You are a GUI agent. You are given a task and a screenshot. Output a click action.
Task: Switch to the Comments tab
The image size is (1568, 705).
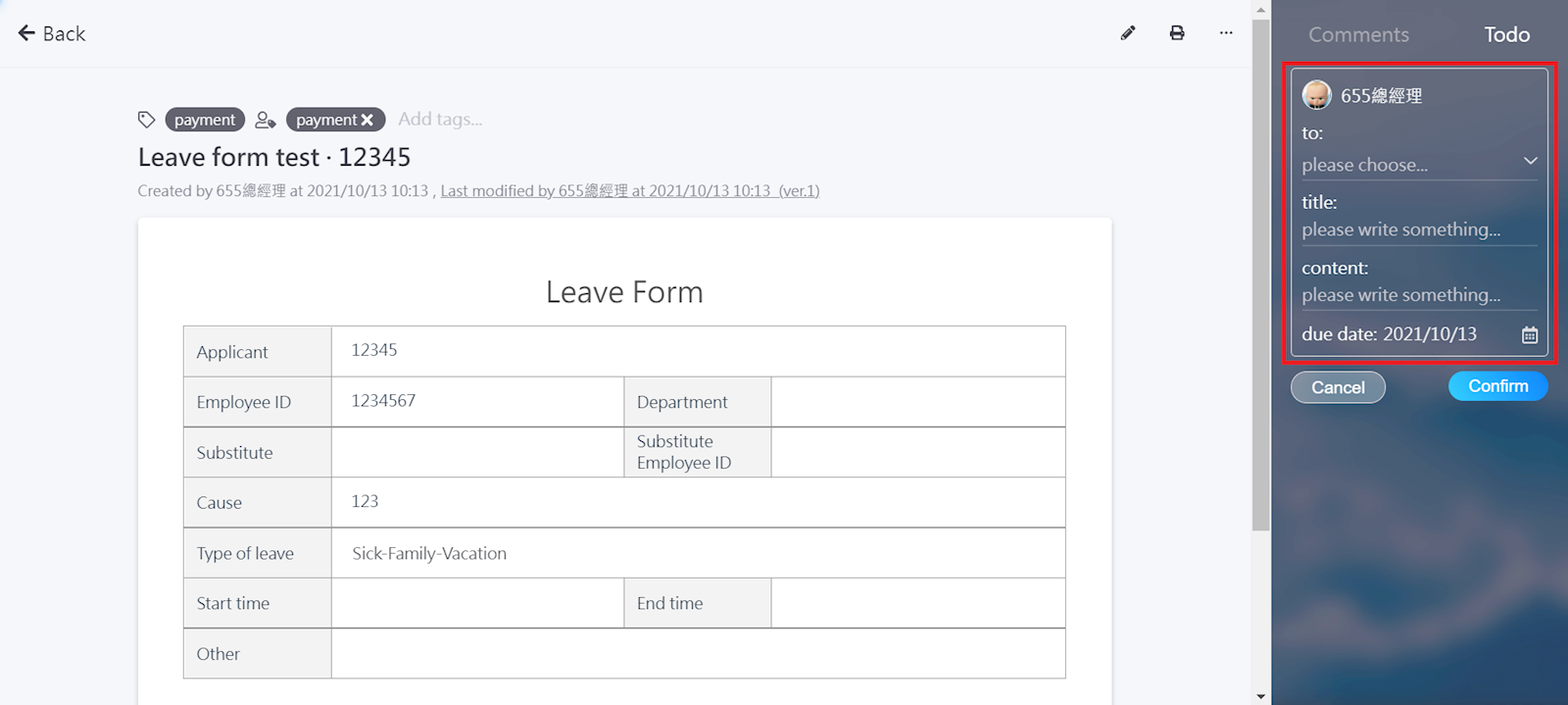1358,34
